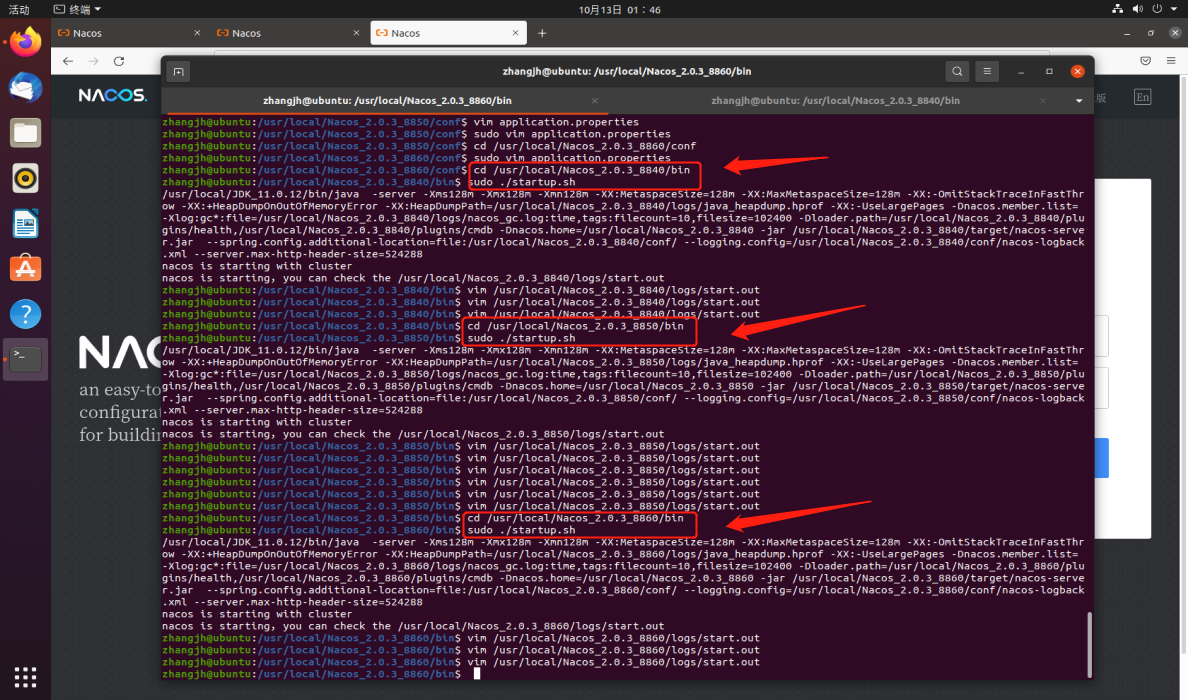
Task: Open a new Firefox tab with plus
Action: point(542,33)
